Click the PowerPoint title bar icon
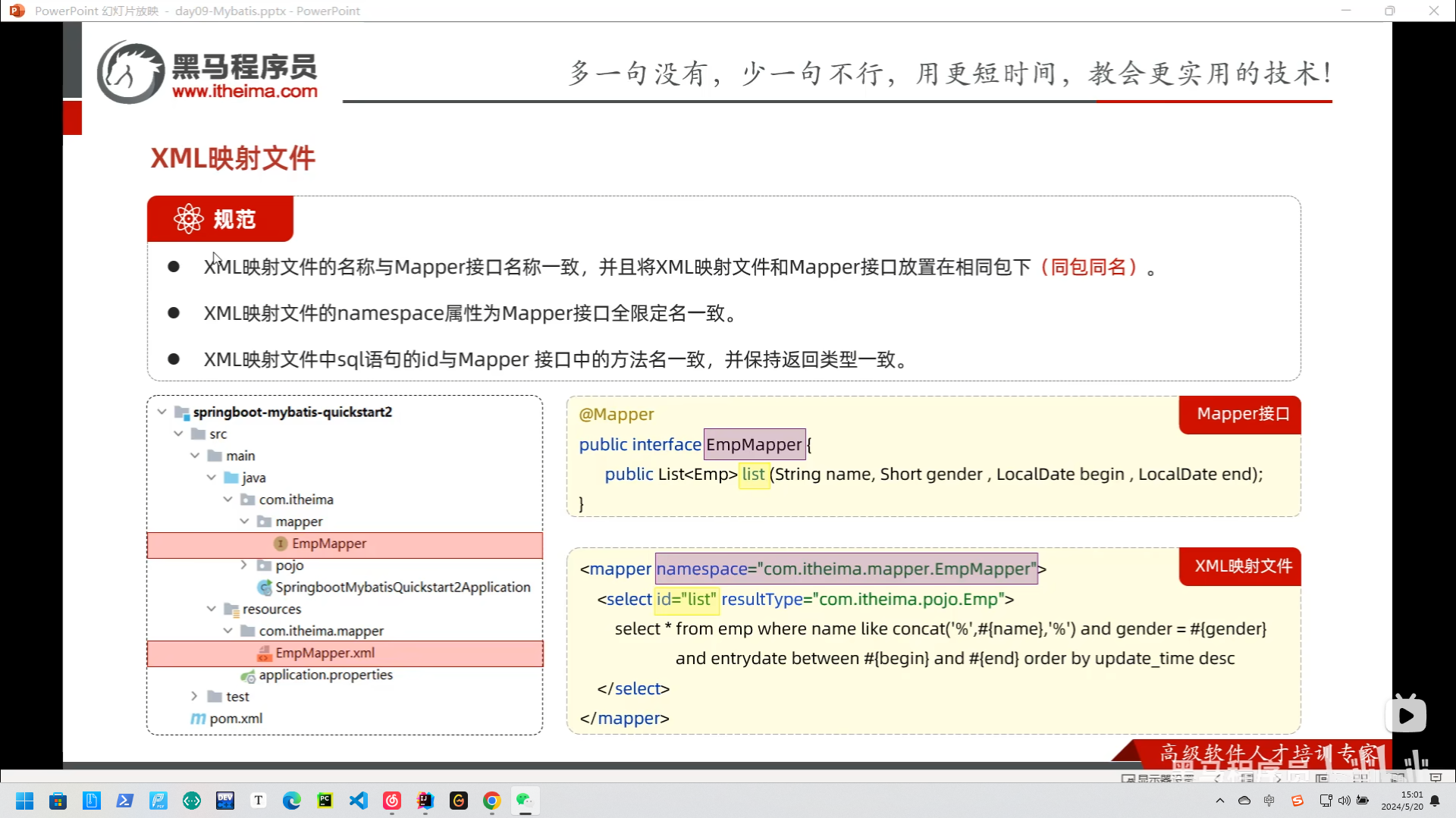Image resolution: width=1456 pixels, height=818 pixels. click(x=17, y=11)
